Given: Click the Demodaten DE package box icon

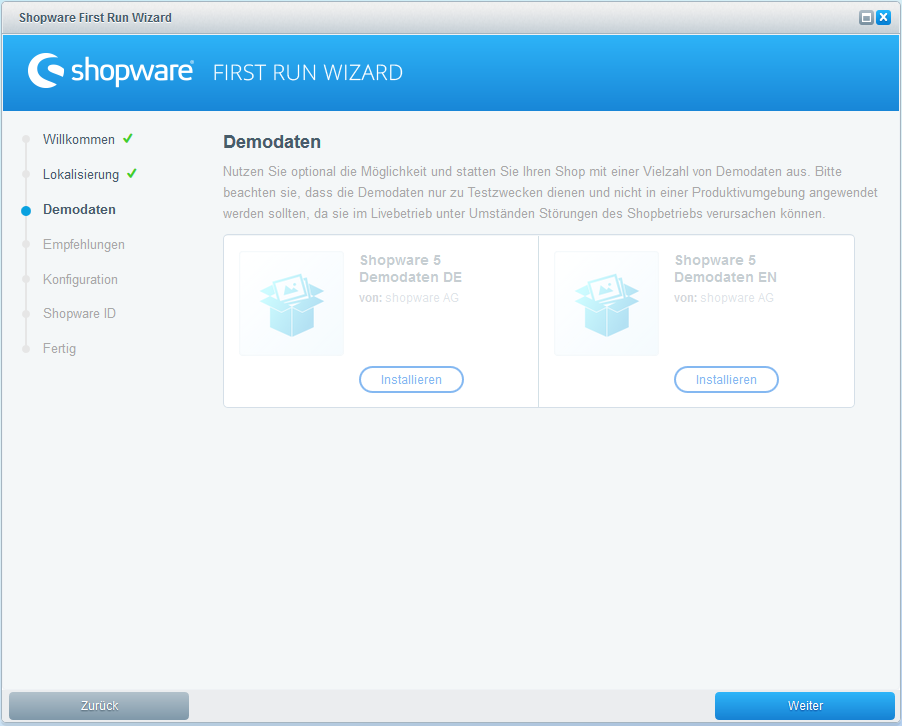Looking at the screenshot, I should pos(291,303).
